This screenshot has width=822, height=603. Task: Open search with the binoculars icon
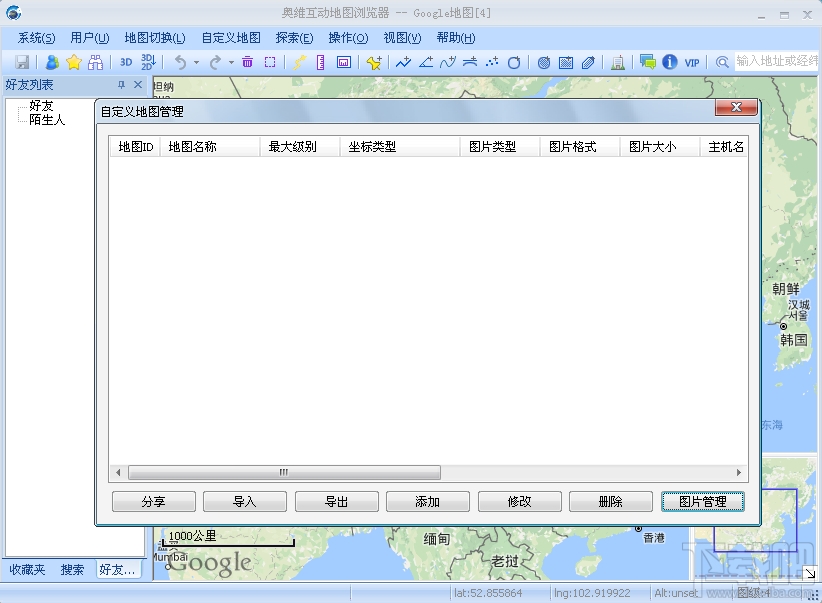tap(95, 62)
